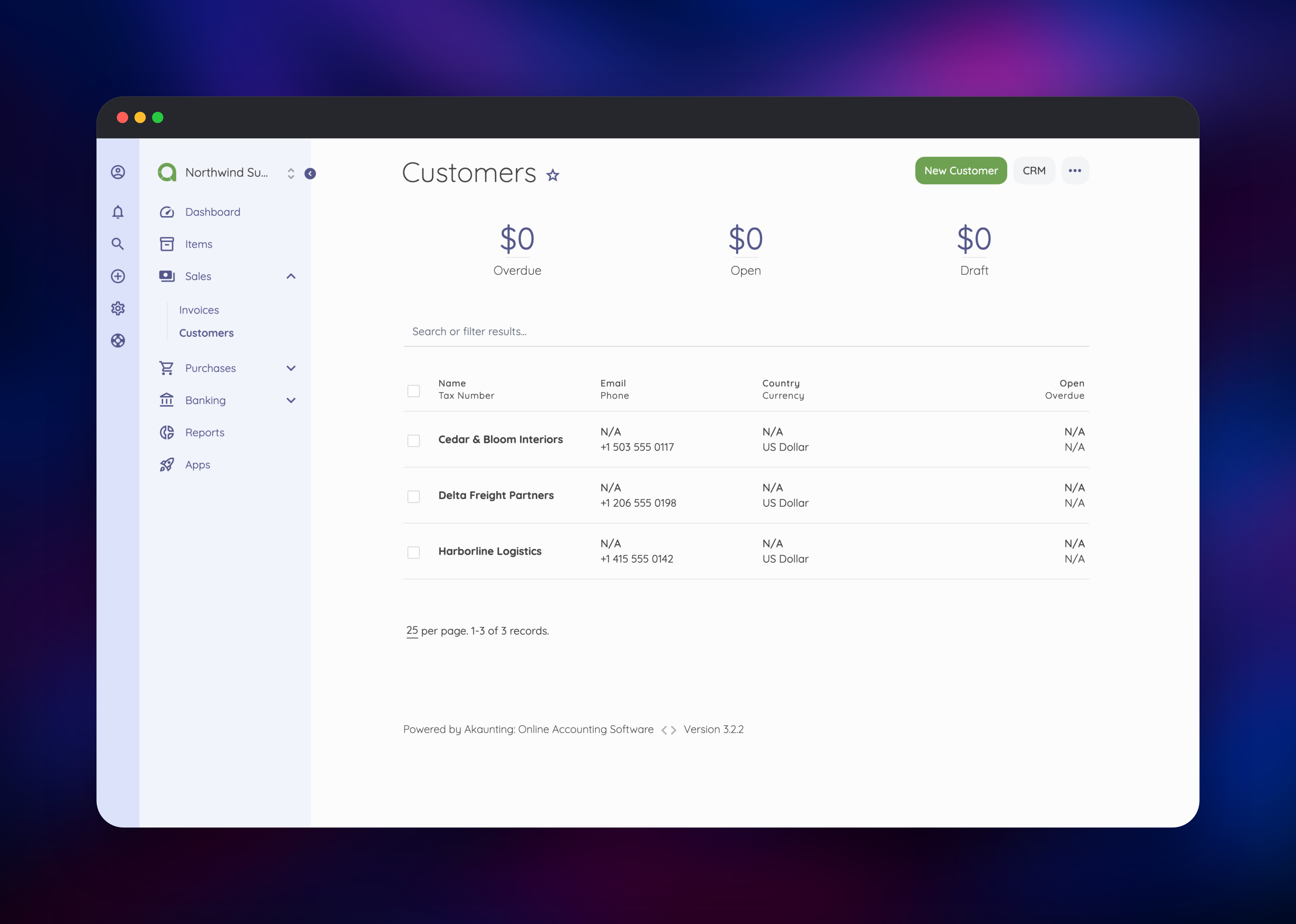Toggle the select-all customers checkbox
The height and width of the screenshot is (924, 1296).
(x=414, y=391)
